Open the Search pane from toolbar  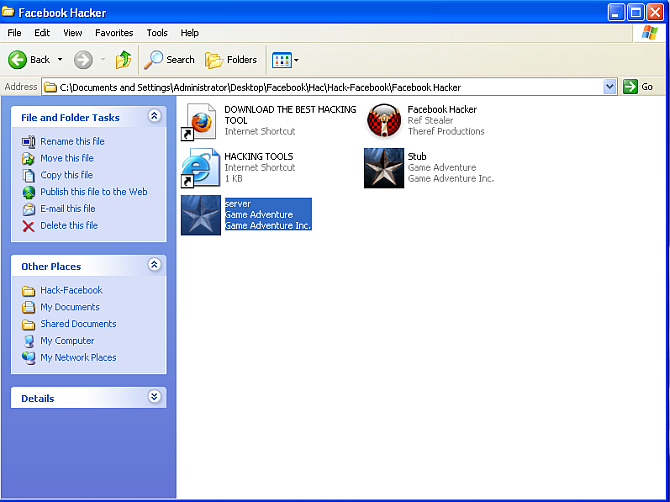coord(169,59)
